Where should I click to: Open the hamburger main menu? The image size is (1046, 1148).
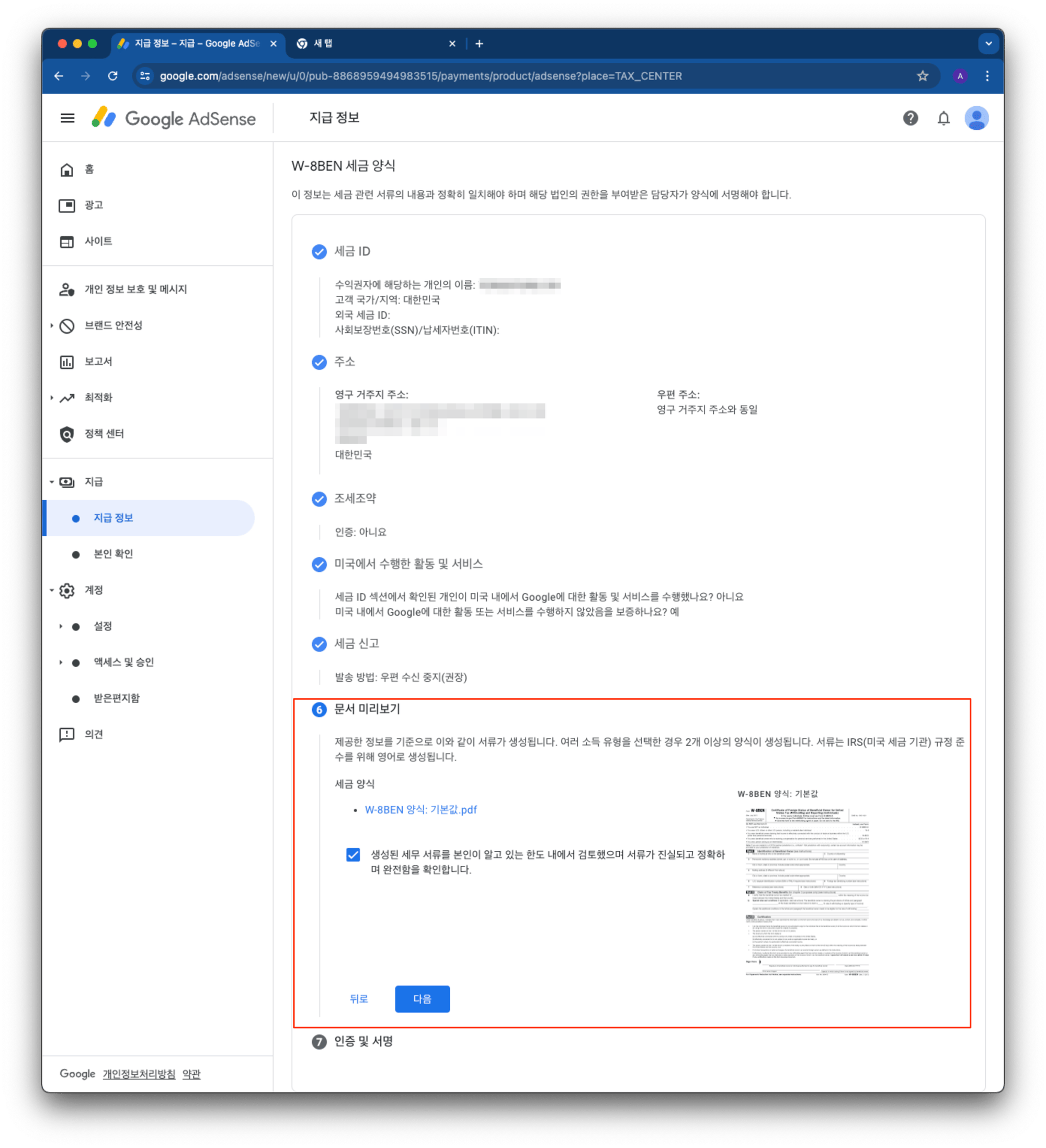point(67,118)
